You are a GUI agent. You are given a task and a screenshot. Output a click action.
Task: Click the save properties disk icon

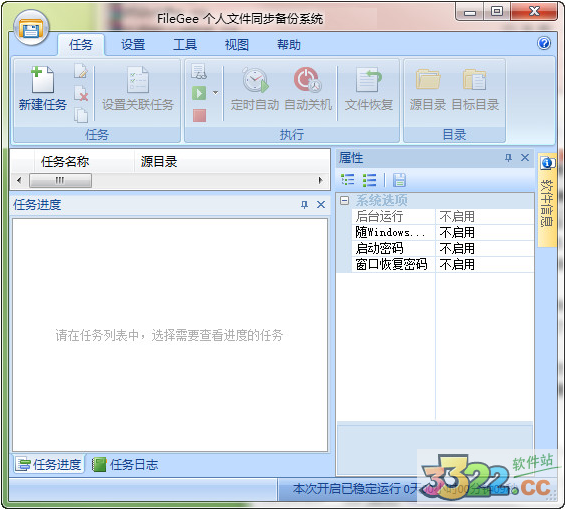point(400,180)
